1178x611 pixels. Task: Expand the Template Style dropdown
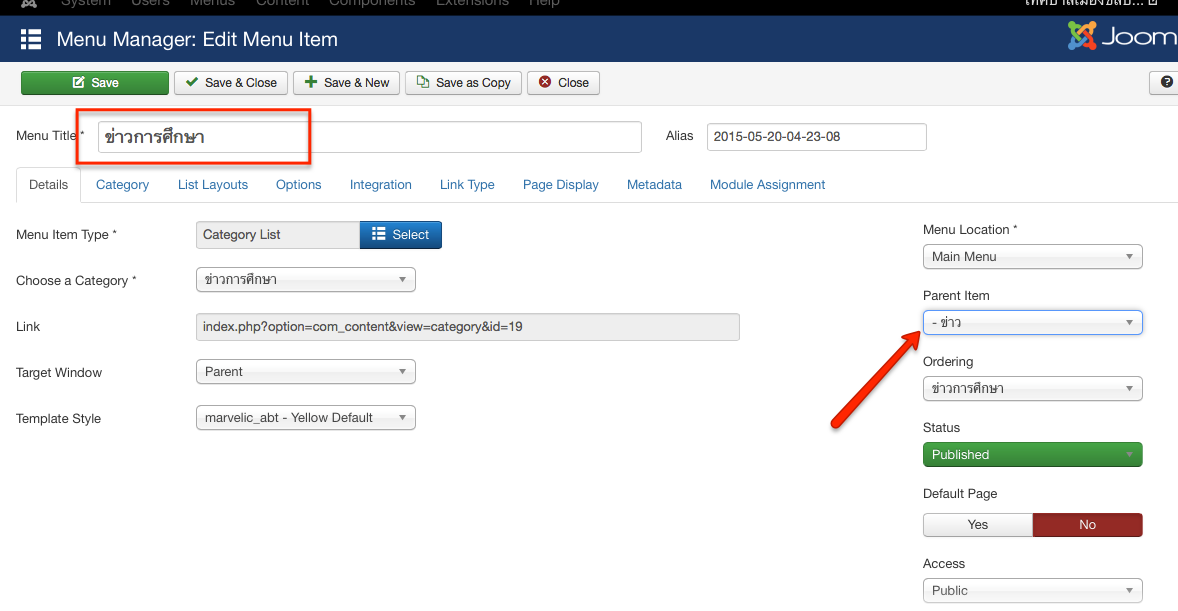click(305, 418)
